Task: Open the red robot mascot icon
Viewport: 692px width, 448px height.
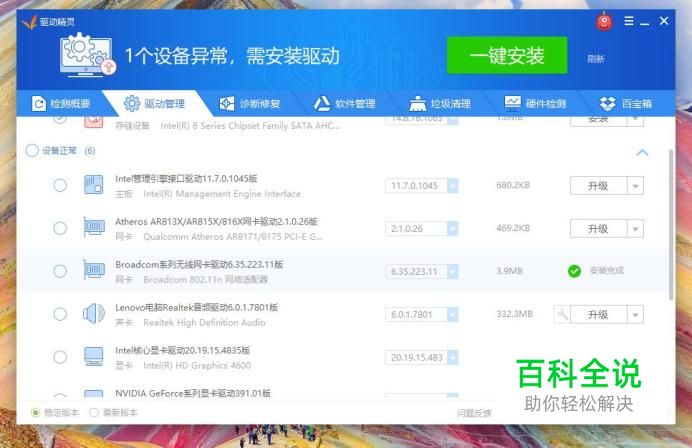Action: pos(604,21)
